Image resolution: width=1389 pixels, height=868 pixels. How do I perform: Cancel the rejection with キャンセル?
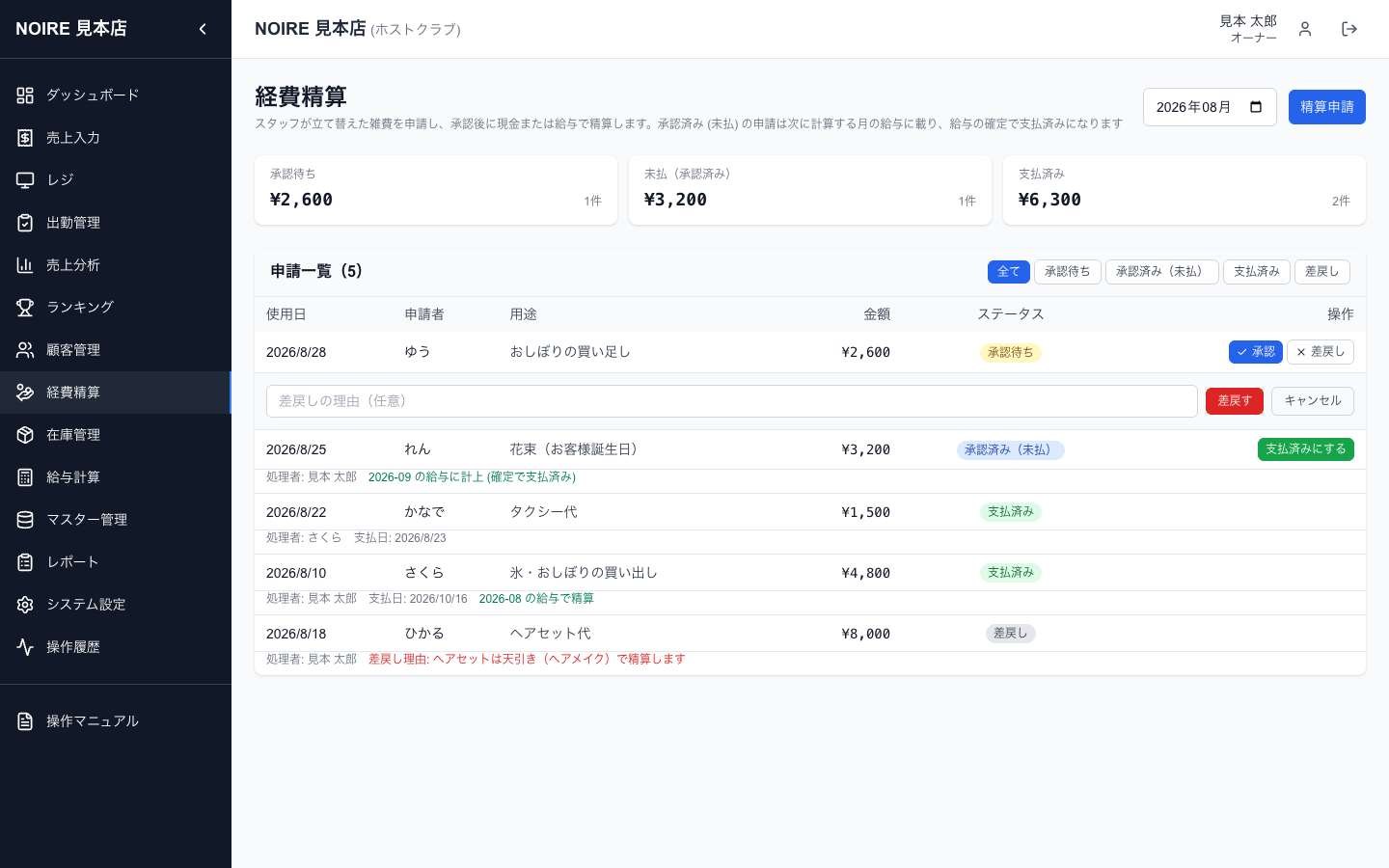coord(1313,401)
